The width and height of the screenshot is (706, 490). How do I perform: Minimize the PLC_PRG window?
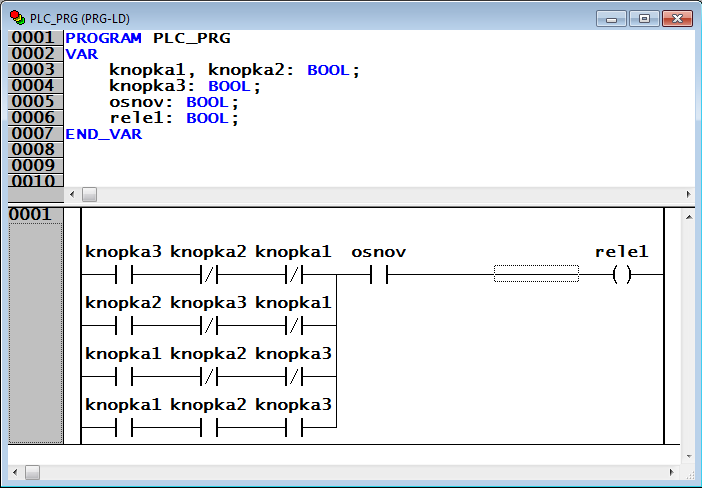coord(611,19)
